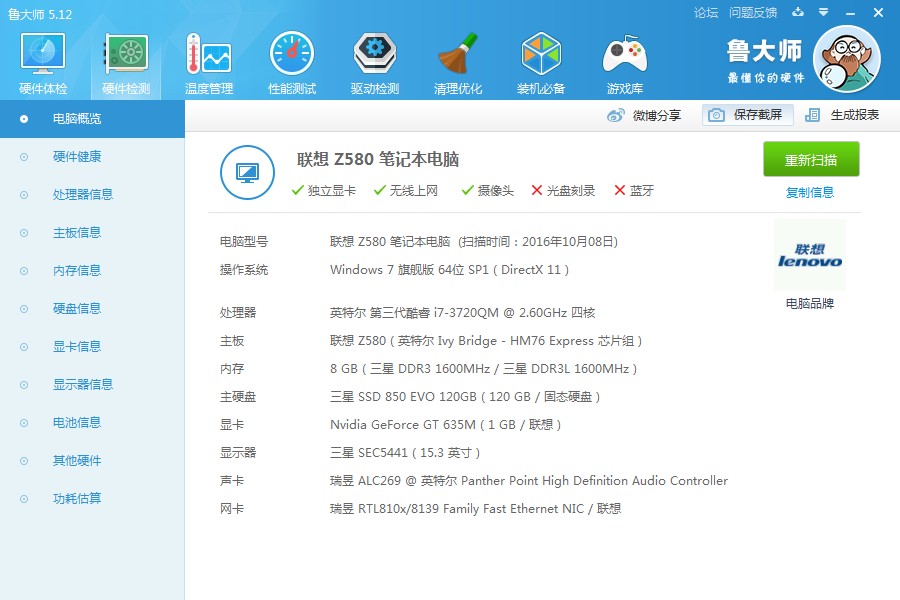Image resolution: width=900 pixels, height=600 pixels.
Task: Click the Lenovo brand logo
Action: click(x=809, y=255)
